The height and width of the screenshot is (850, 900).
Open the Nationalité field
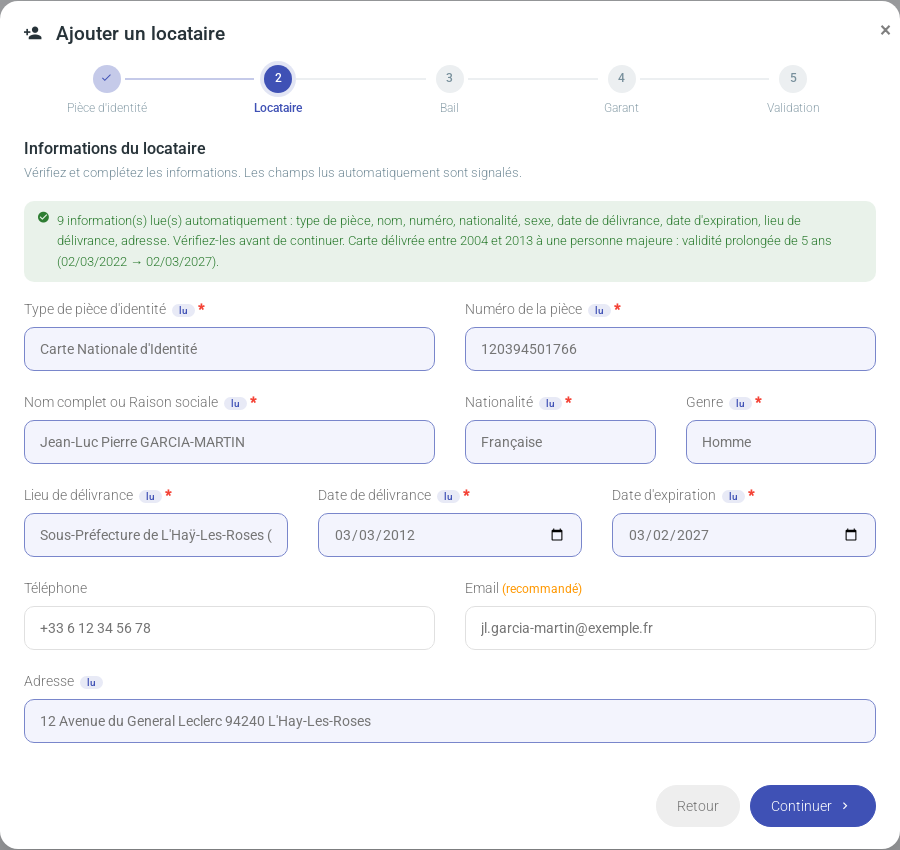[x=560, y=442]
